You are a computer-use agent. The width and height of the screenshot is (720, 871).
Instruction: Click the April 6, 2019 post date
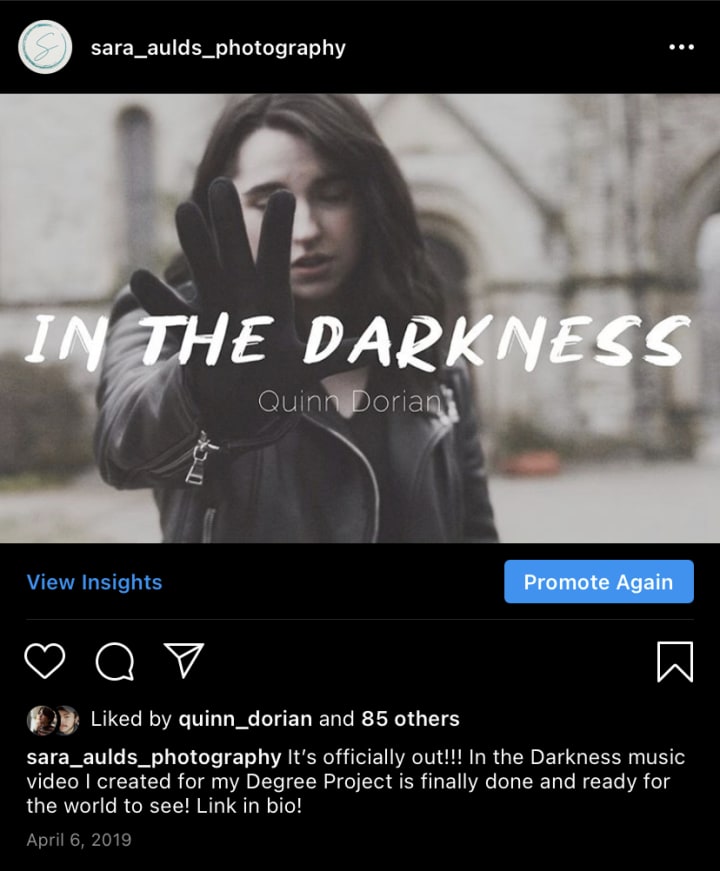click(x=79, y=839)
